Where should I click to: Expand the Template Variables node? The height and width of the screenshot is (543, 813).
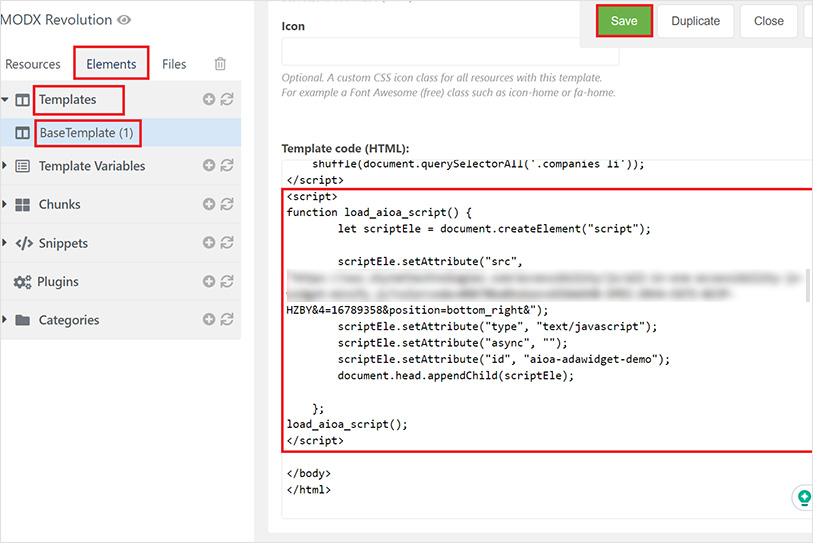coord(5,165)
